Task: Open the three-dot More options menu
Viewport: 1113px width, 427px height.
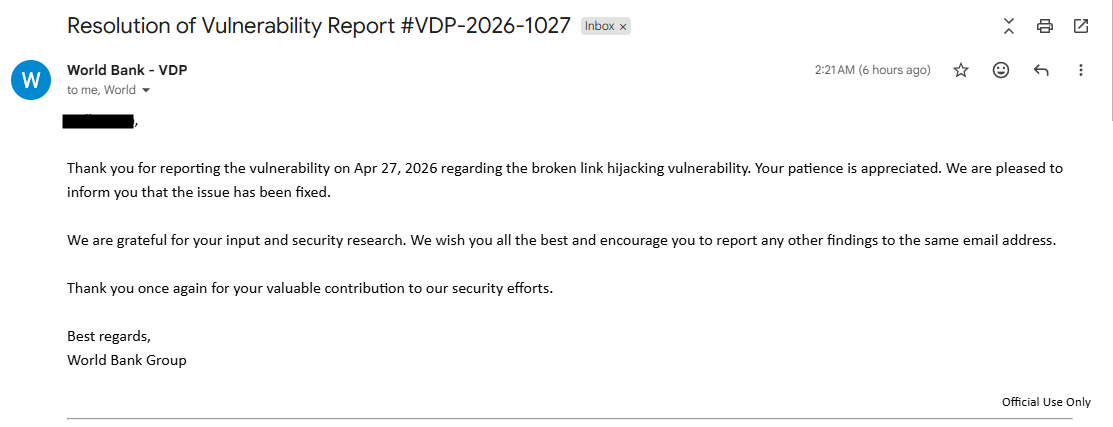Action: pos(1080,70)
